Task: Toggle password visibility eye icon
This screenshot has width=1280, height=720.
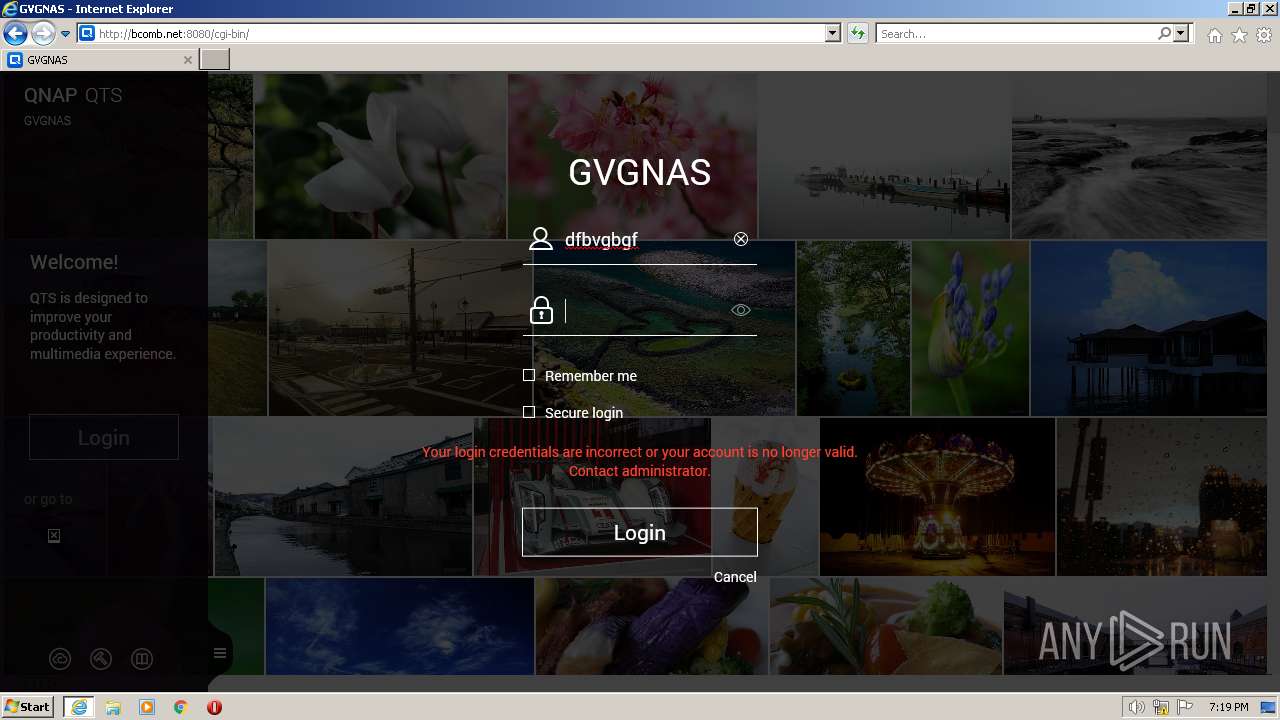Action: [x=741, y=310]
